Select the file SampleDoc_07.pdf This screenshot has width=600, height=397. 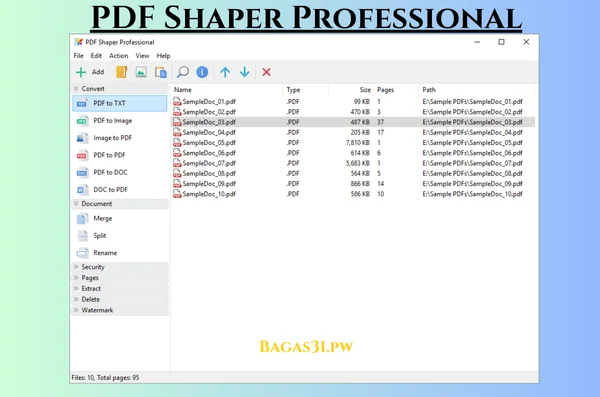point(209,163)
